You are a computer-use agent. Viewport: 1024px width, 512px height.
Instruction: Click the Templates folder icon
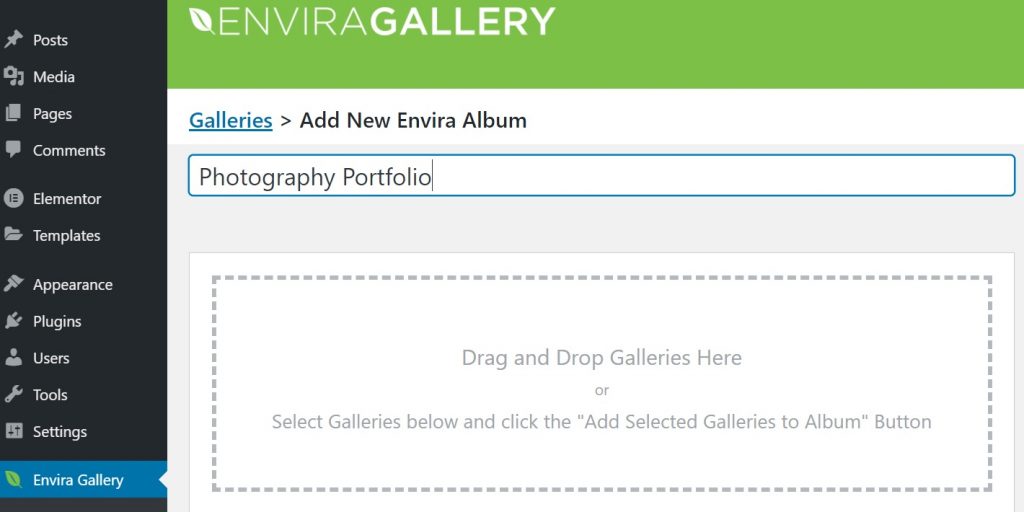tap(13, 234)
